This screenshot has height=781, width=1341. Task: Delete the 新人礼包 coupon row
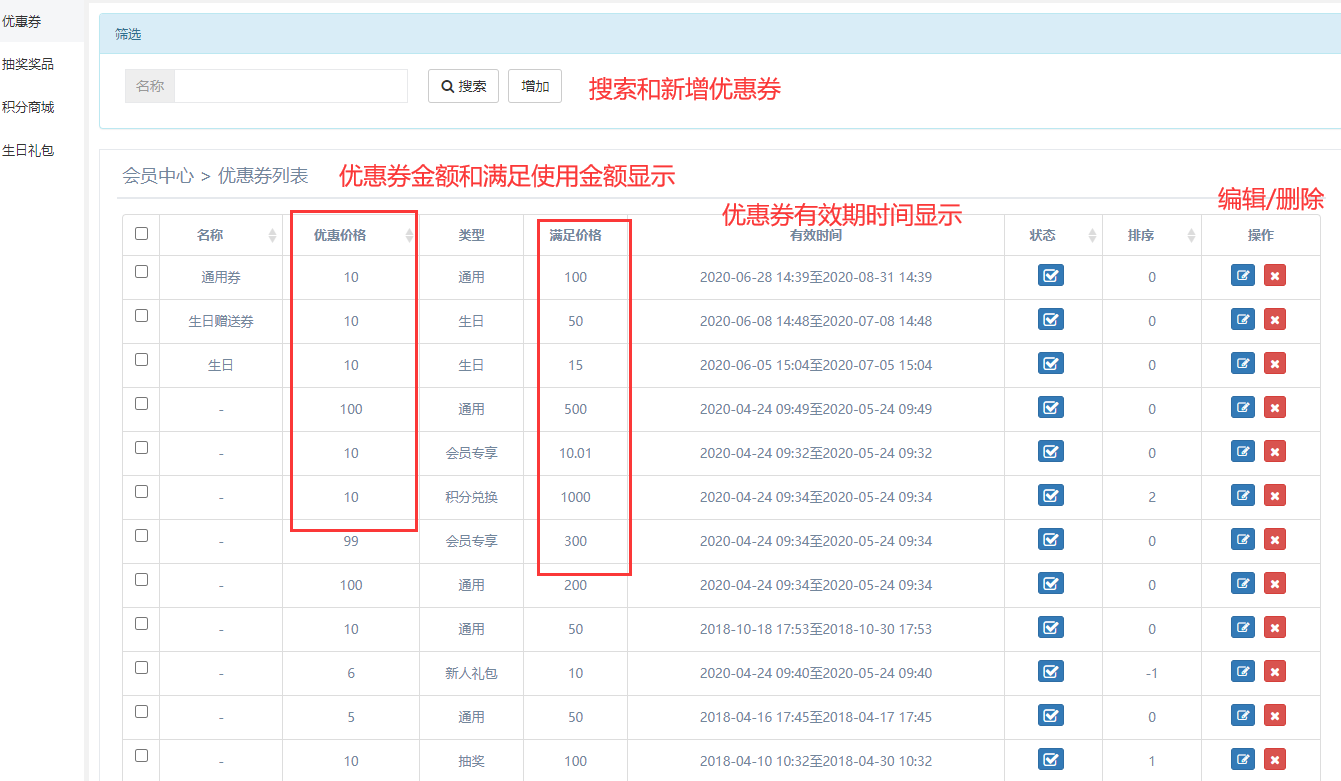tap(1275, 672)
